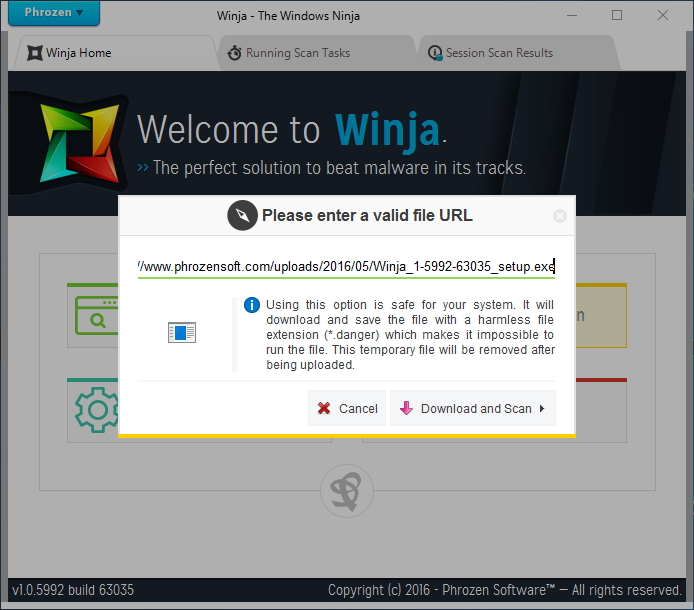The width and height of the screenshot is (694, 610).
Task: Click the compass icon in the dialog header
Action: 242,215
